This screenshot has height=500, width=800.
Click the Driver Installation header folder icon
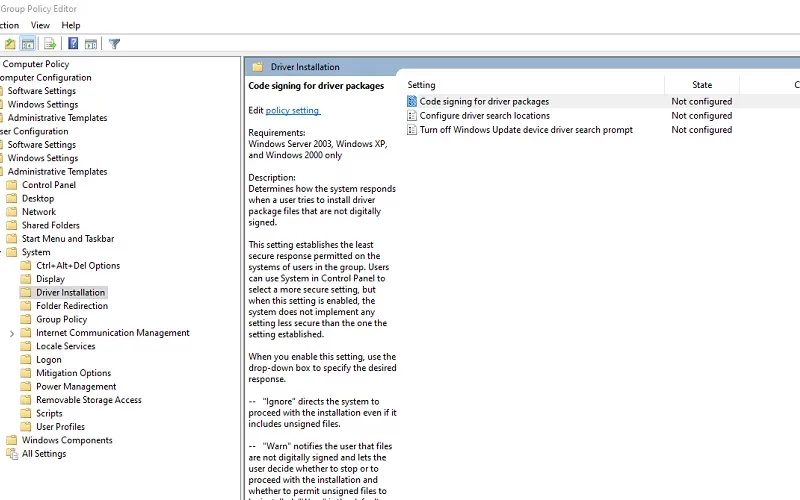point(258,67)
